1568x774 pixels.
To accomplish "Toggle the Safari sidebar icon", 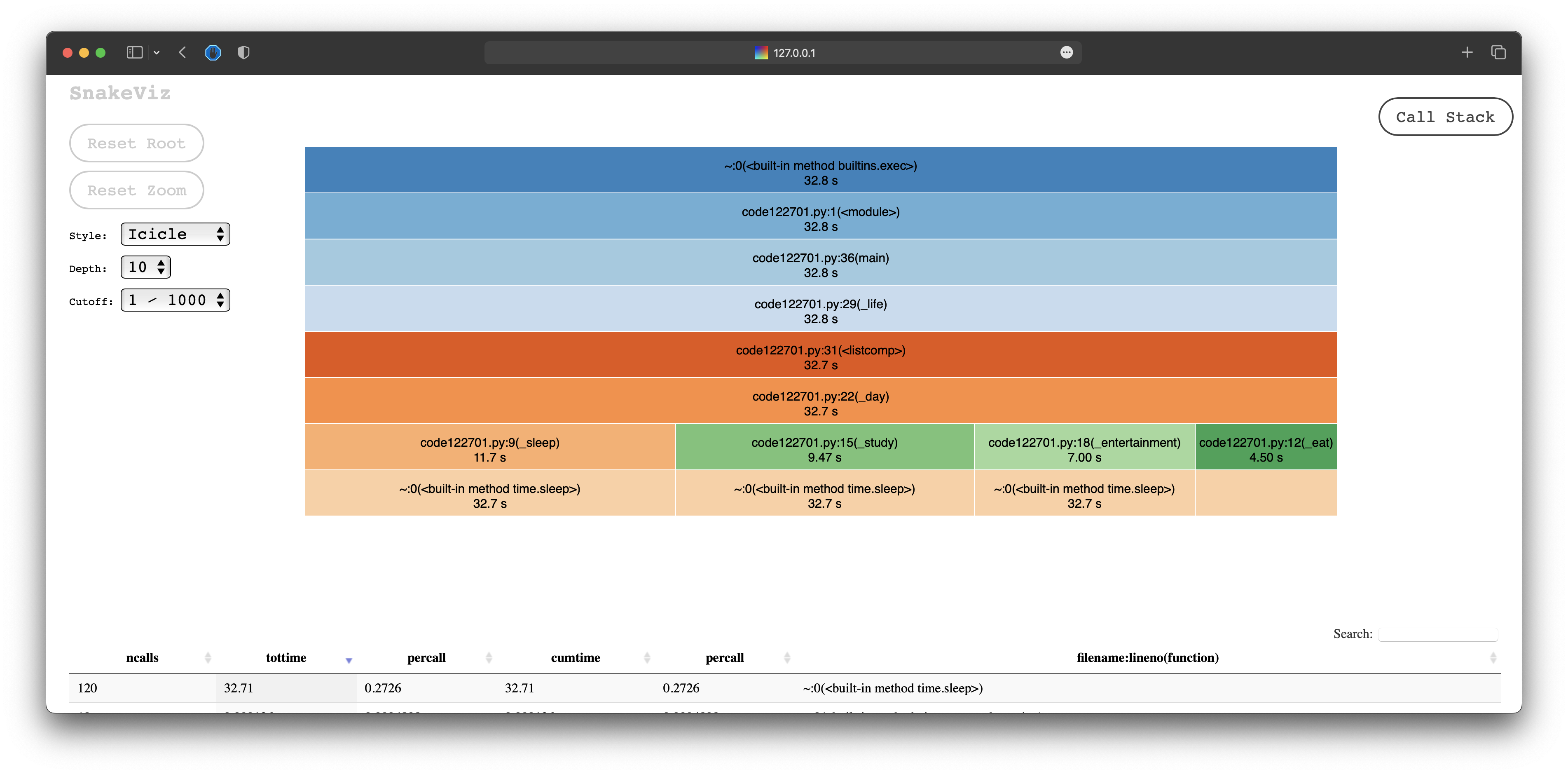I will (134, 53).
